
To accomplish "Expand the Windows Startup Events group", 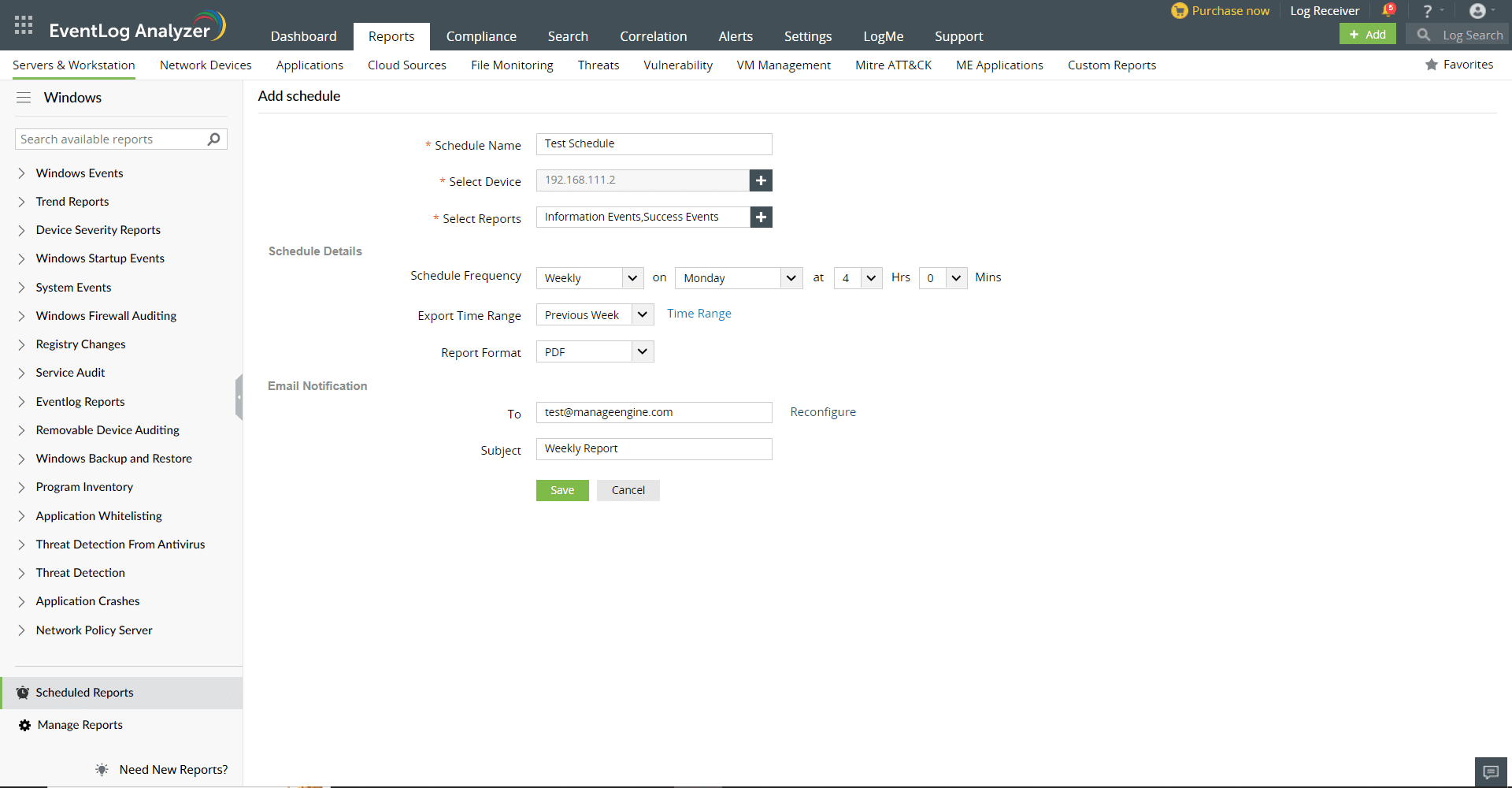I will click(x=21, y=258).
